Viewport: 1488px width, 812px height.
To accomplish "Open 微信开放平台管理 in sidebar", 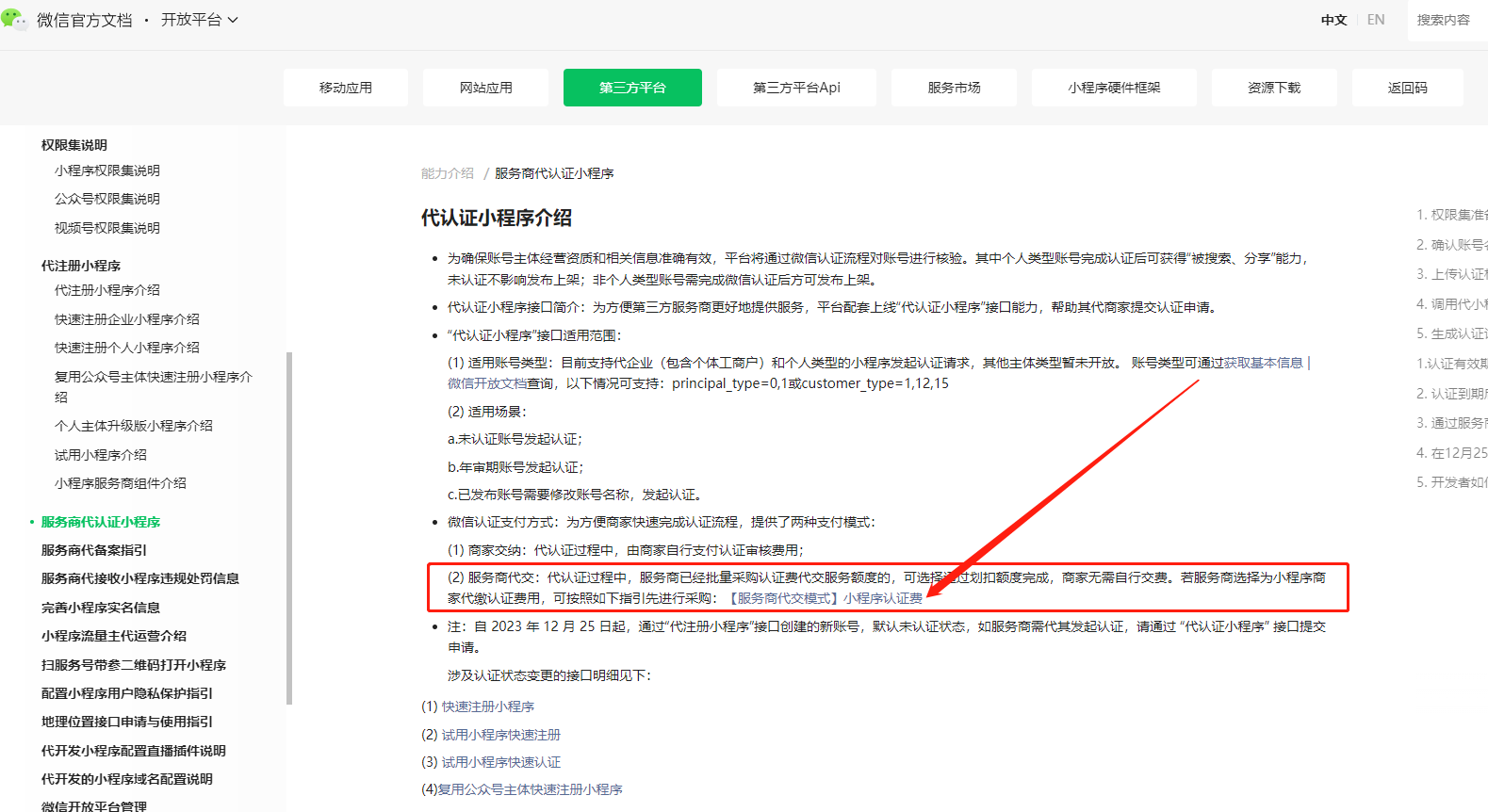I will point(94,806).
